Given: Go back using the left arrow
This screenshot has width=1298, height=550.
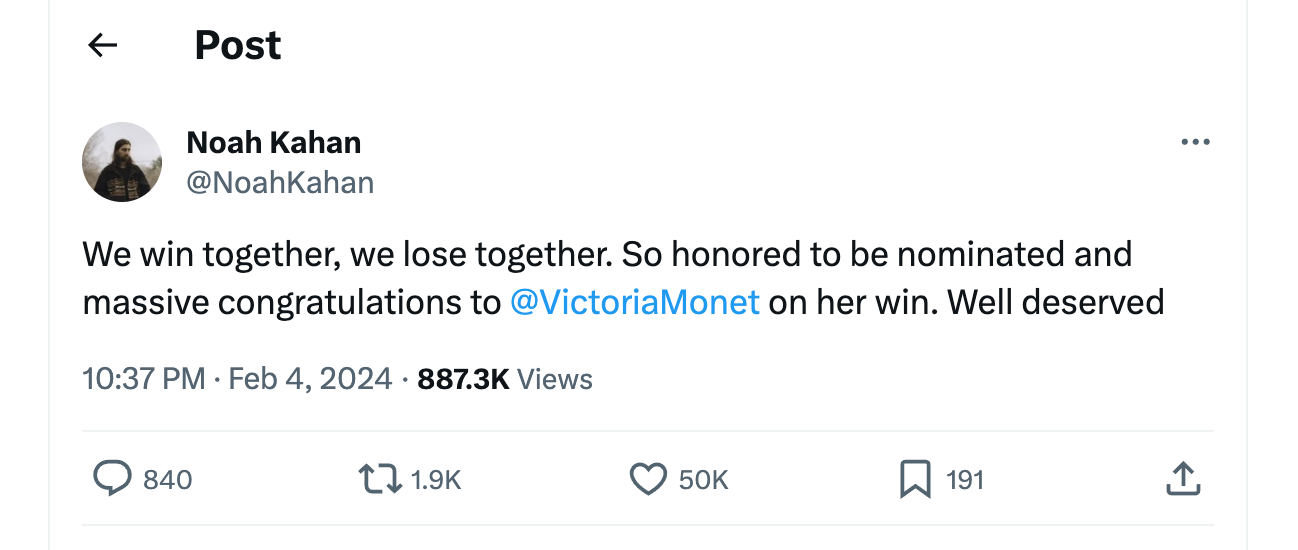Looking at the screenshot, I should pos(103,45).
